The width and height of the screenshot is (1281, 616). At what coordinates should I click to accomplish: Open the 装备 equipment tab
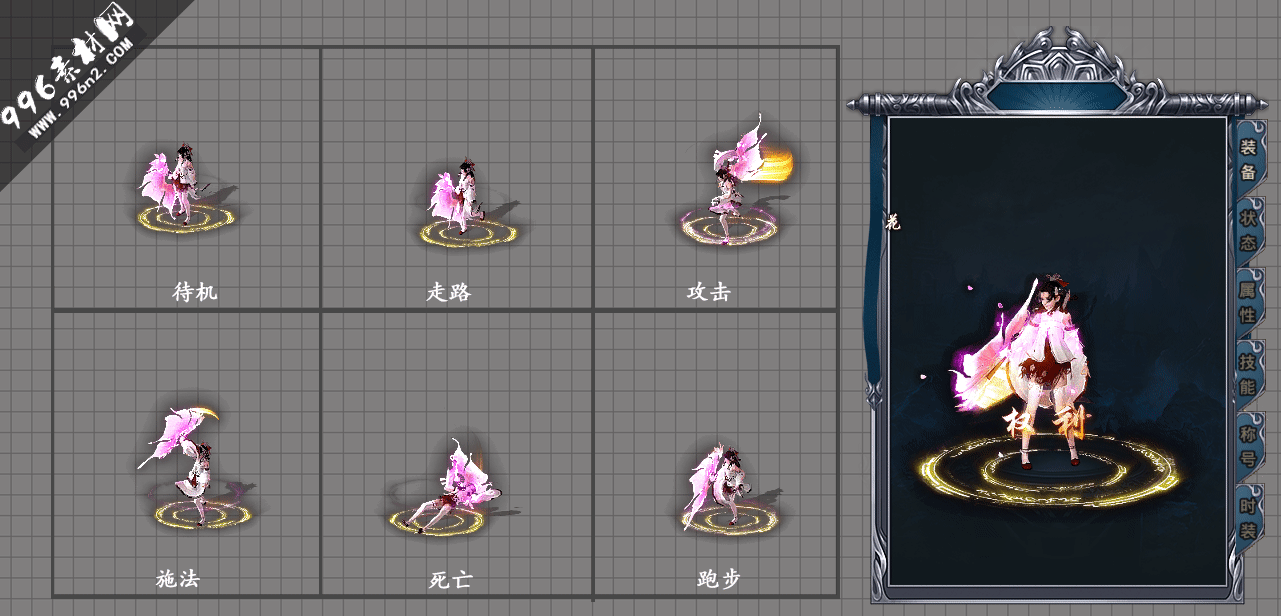[1248, 160]
